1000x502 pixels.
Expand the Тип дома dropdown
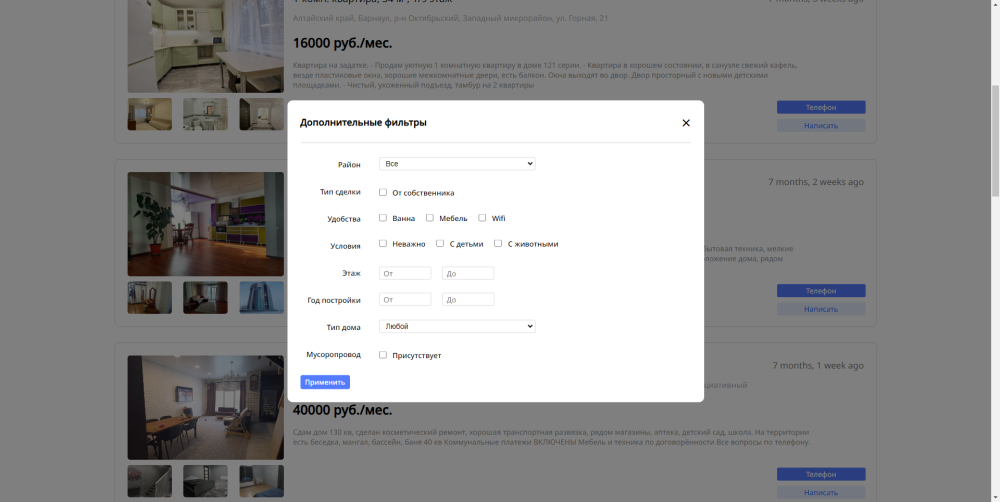tap(457, 326)
